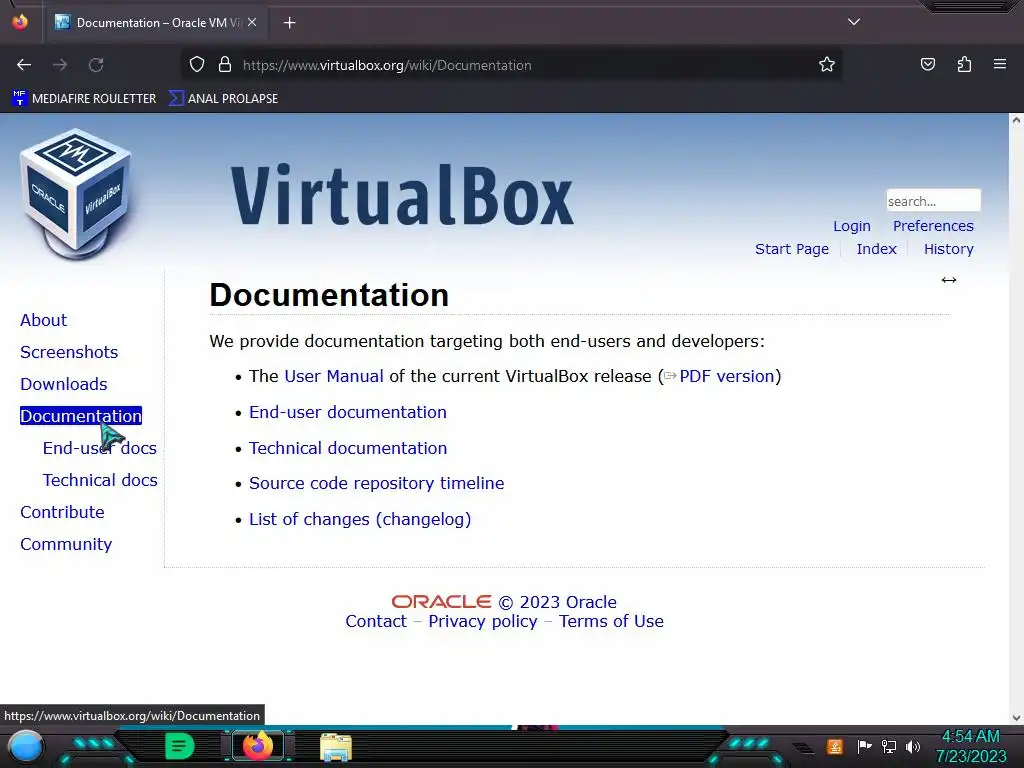Open Contribute in the sidebar
Image resolution: width=1024 pixels, height=768 pixels.
(x=62, y=512)
